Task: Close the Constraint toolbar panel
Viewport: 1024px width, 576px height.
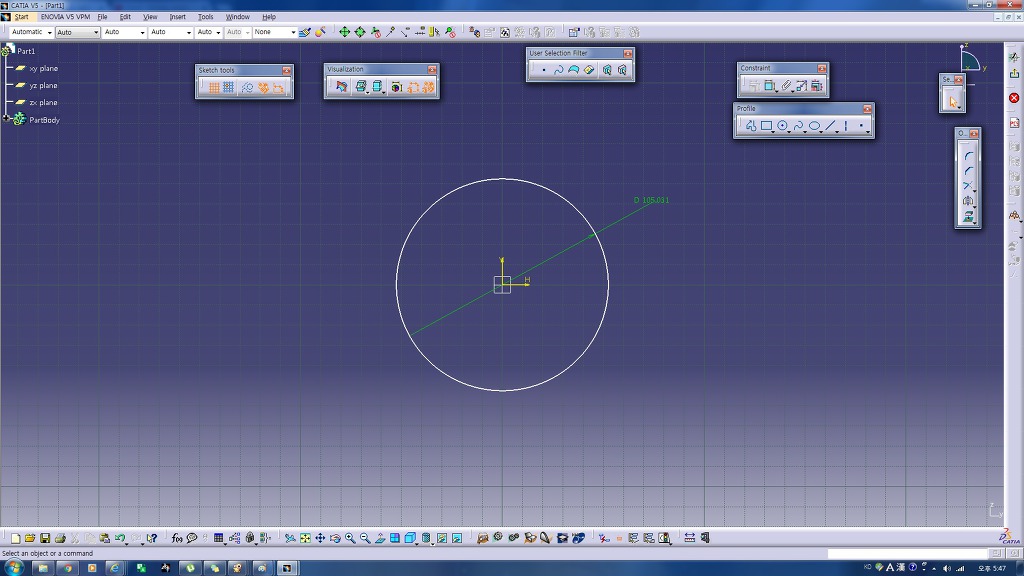Action: (822, 68)
